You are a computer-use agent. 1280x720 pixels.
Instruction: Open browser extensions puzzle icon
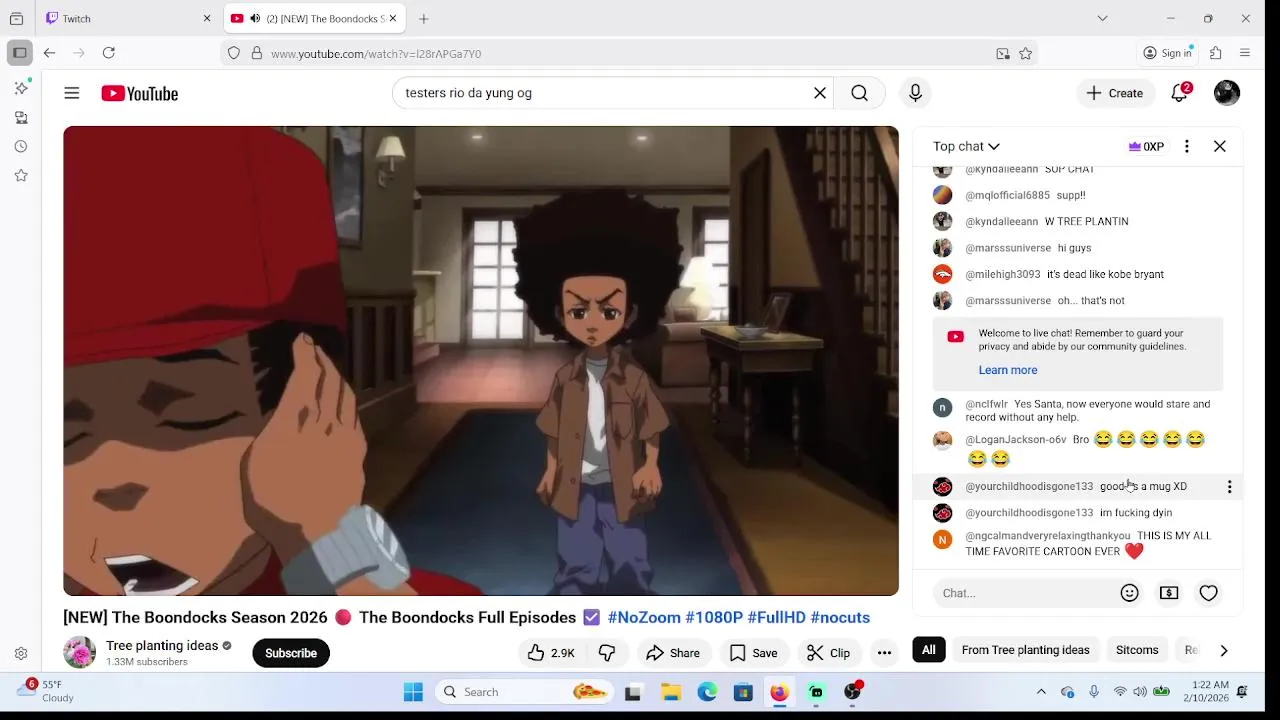(x=1216, y=53)
